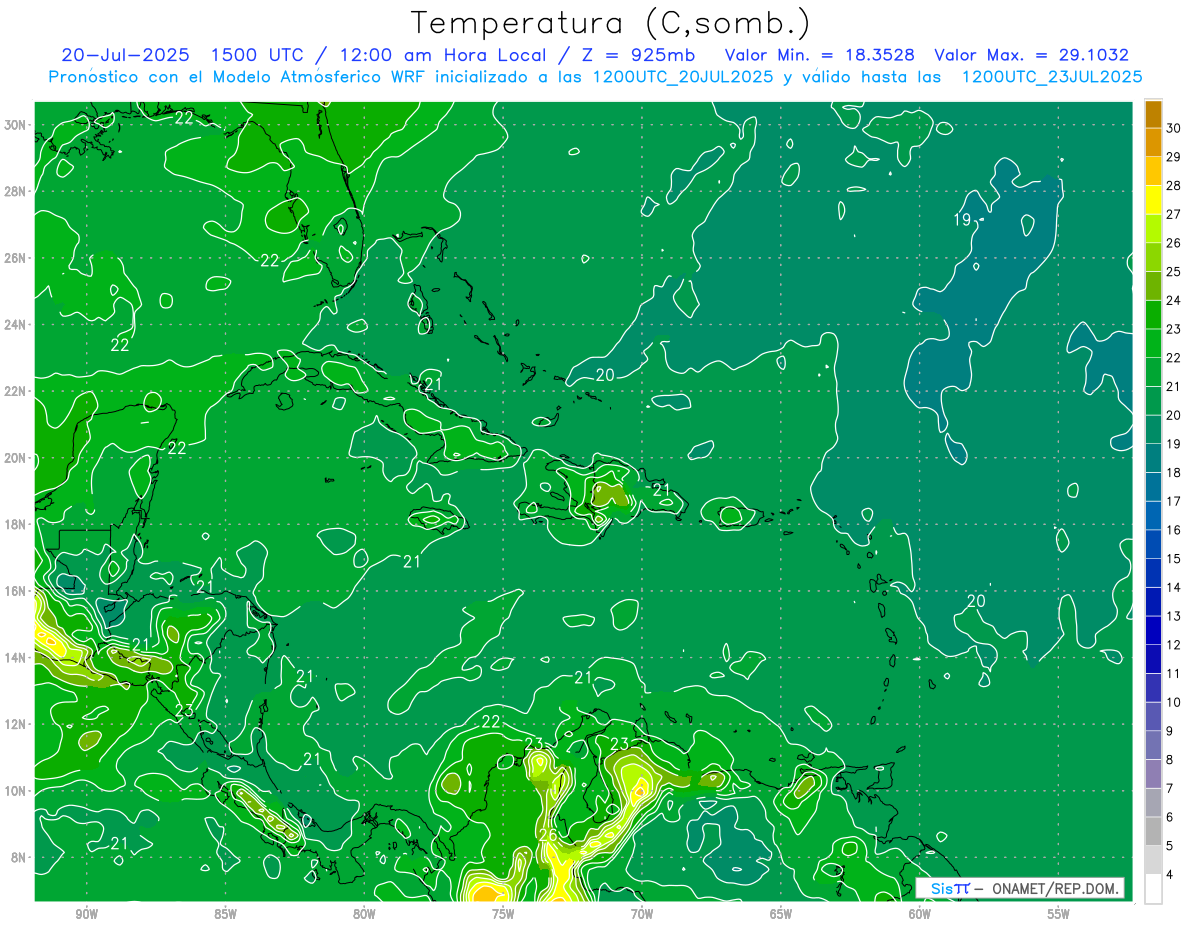Click the 'Valor Min. = 18.3528' readout
The height and width of the screenshot is (927, 1200).
819,55
